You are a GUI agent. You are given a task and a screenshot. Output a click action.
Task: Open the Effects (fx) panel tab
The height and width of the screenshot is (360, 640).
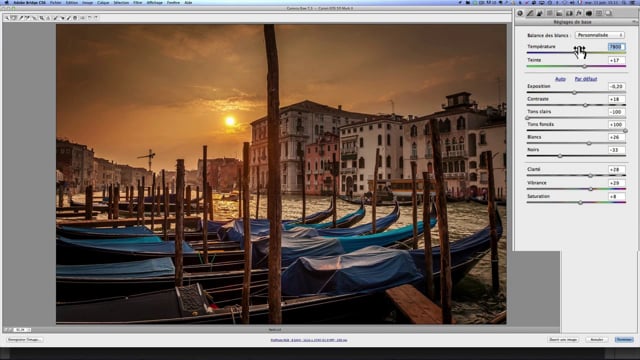point(579,13)
